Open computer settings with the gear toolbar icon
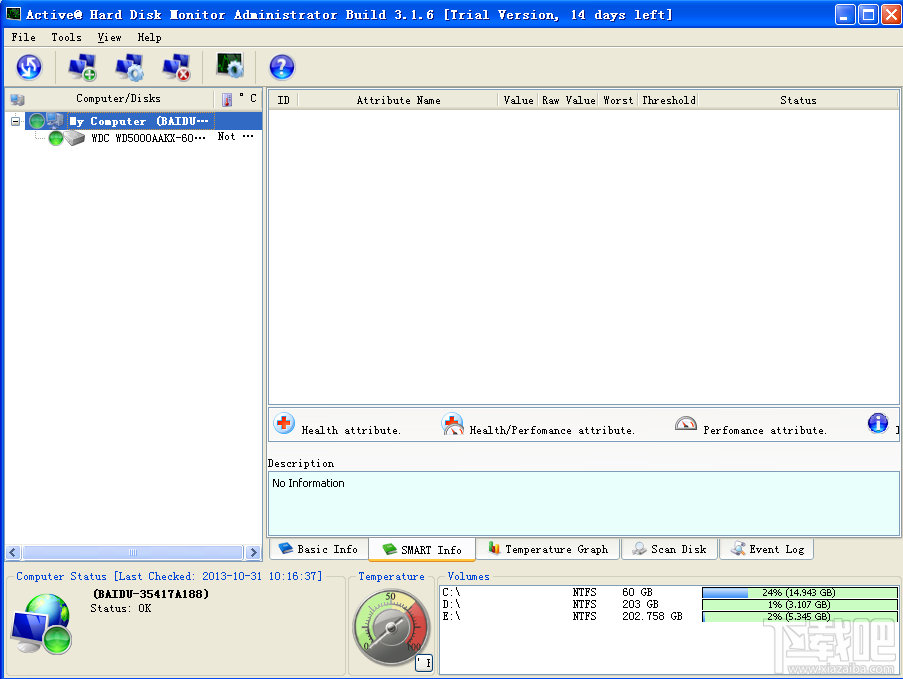The height and width of the screenshot is (679, 903). click(x=129, y=68)
